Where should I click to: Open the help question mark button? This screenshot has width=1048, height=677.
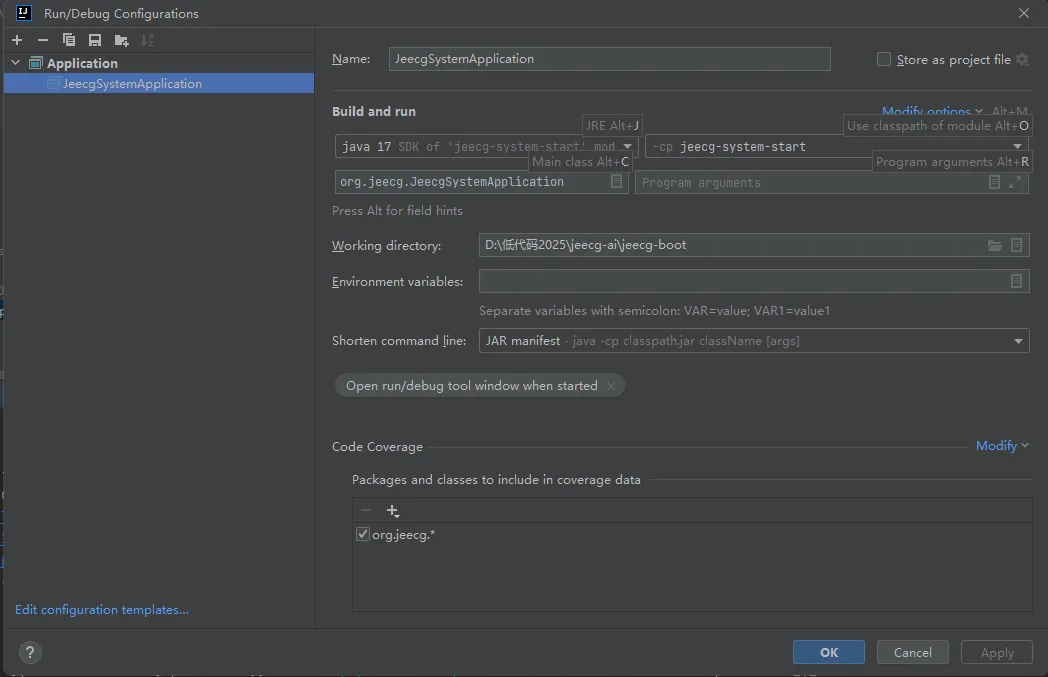pos(30,653)
